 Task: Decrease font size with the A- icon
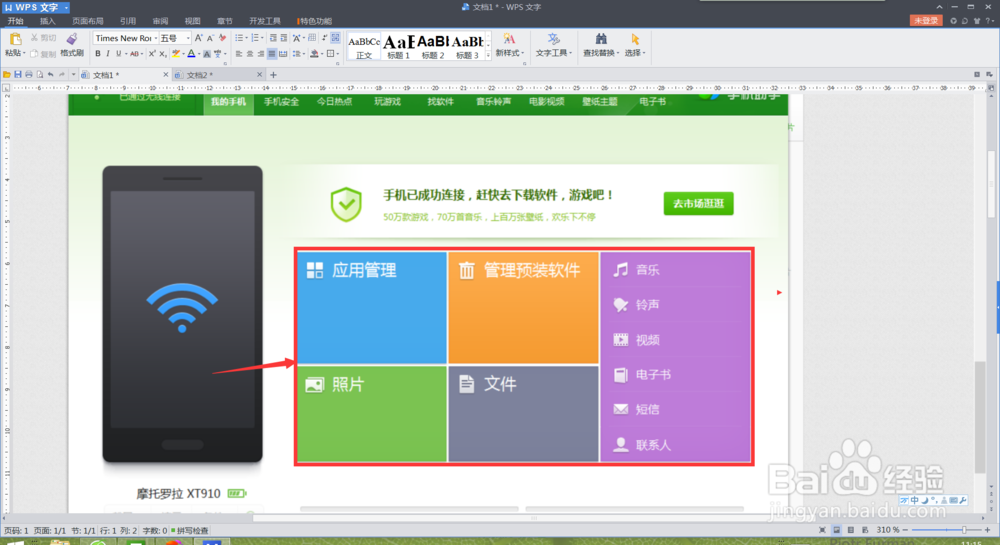pos(210,38)
